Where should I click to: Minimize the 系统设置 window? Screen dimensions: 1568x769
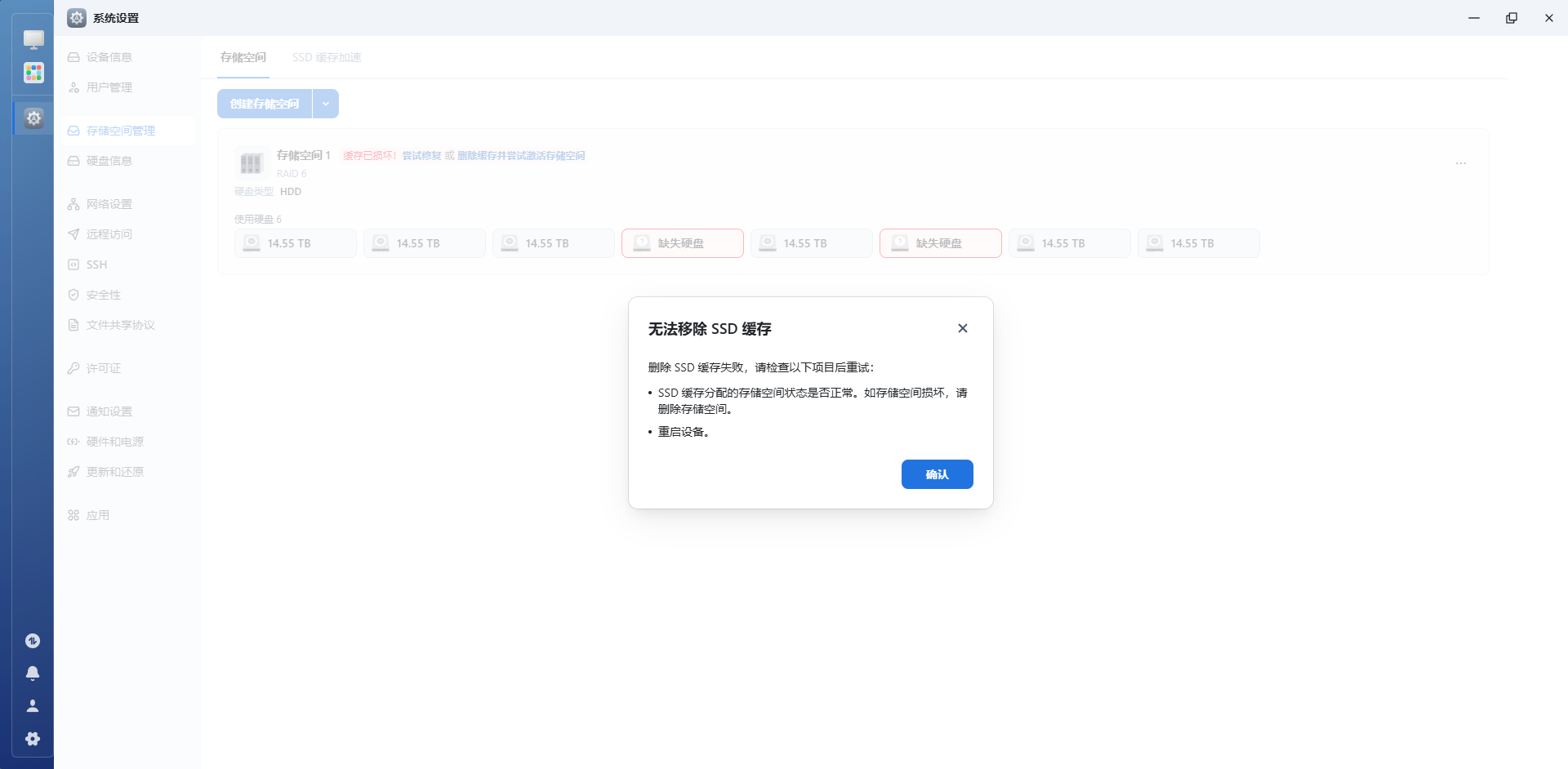1474,18
